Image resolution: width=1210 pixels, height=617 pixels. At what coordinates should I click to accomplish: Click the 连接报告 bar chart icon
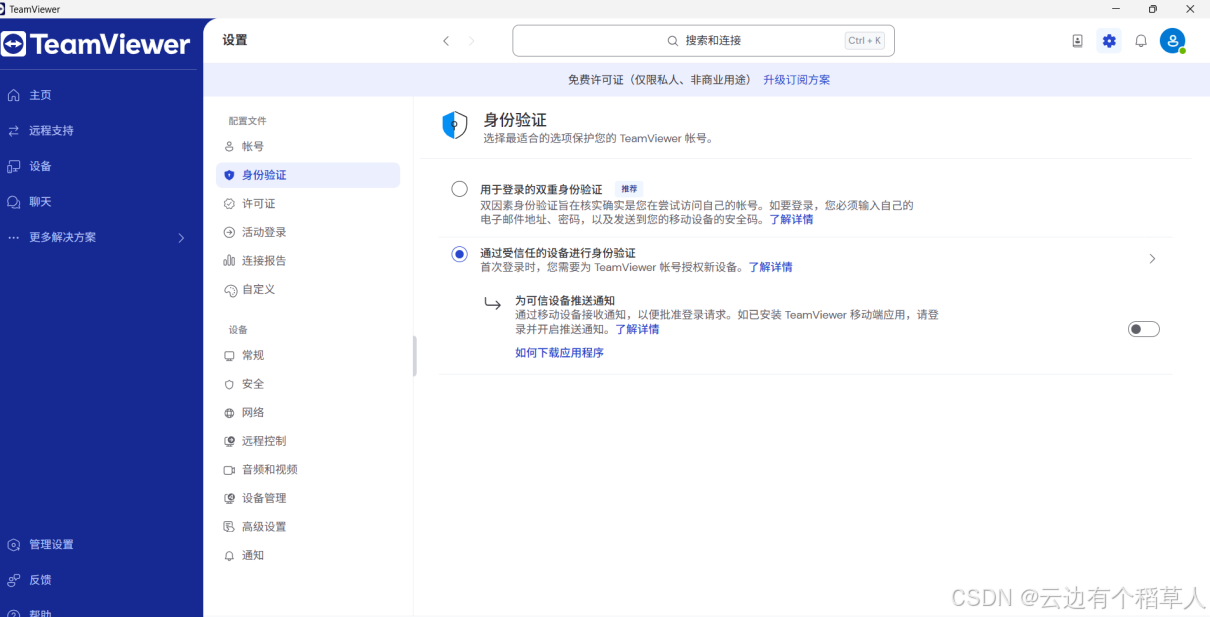229,261
